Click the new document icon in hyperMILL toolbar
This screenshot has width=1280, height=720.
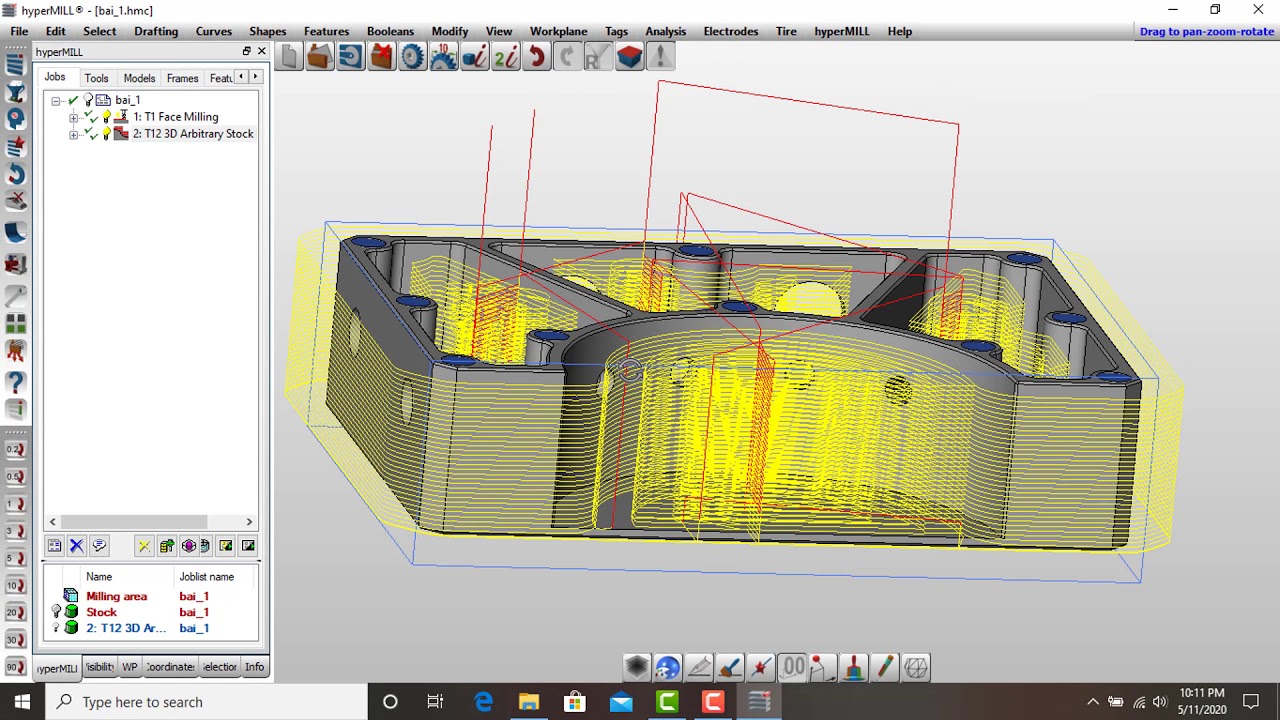(289, 57)
